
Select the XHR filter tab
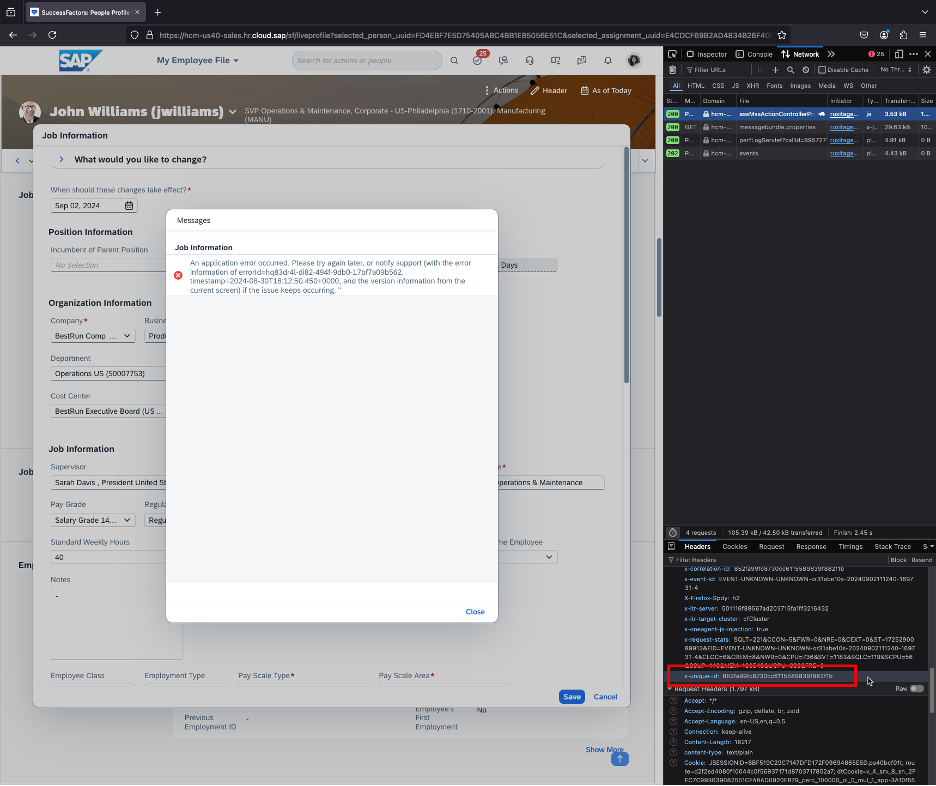click(753, 86)
